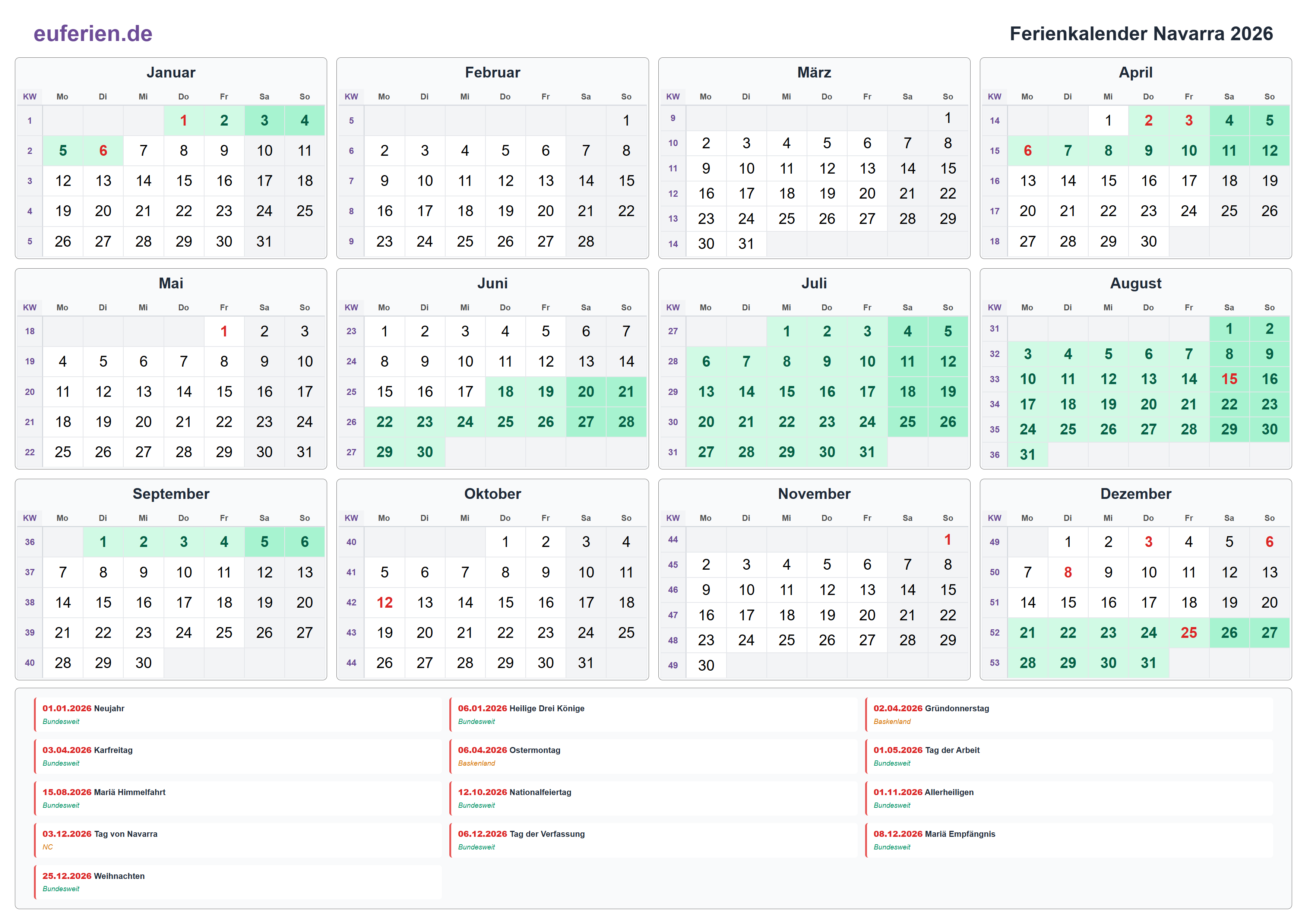The image size is (1307, 924).
Task: Select the Dezember month heading
Action: [1136, 494]
